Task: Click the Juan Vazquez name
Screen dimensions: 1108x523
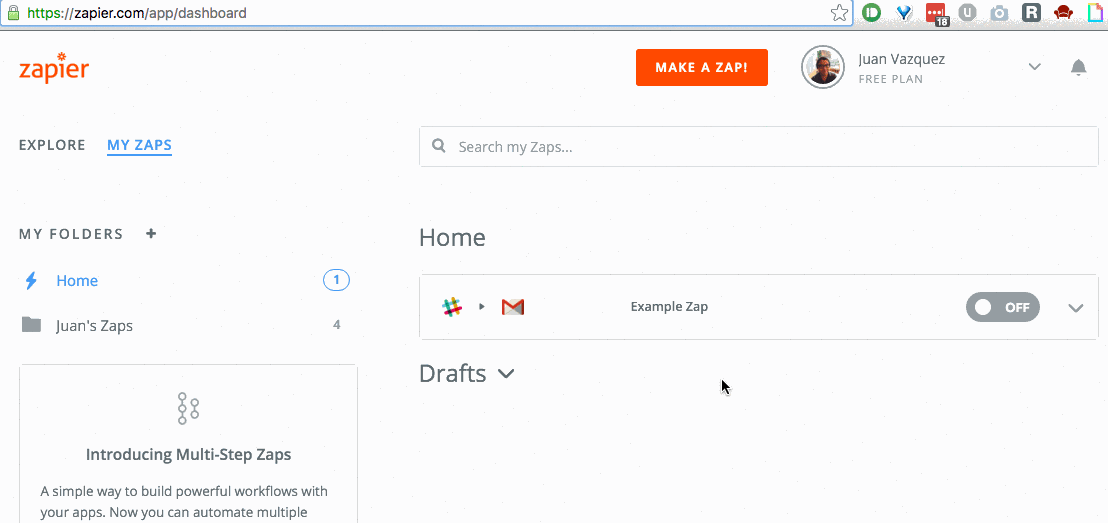Action: tap(902, 59)
